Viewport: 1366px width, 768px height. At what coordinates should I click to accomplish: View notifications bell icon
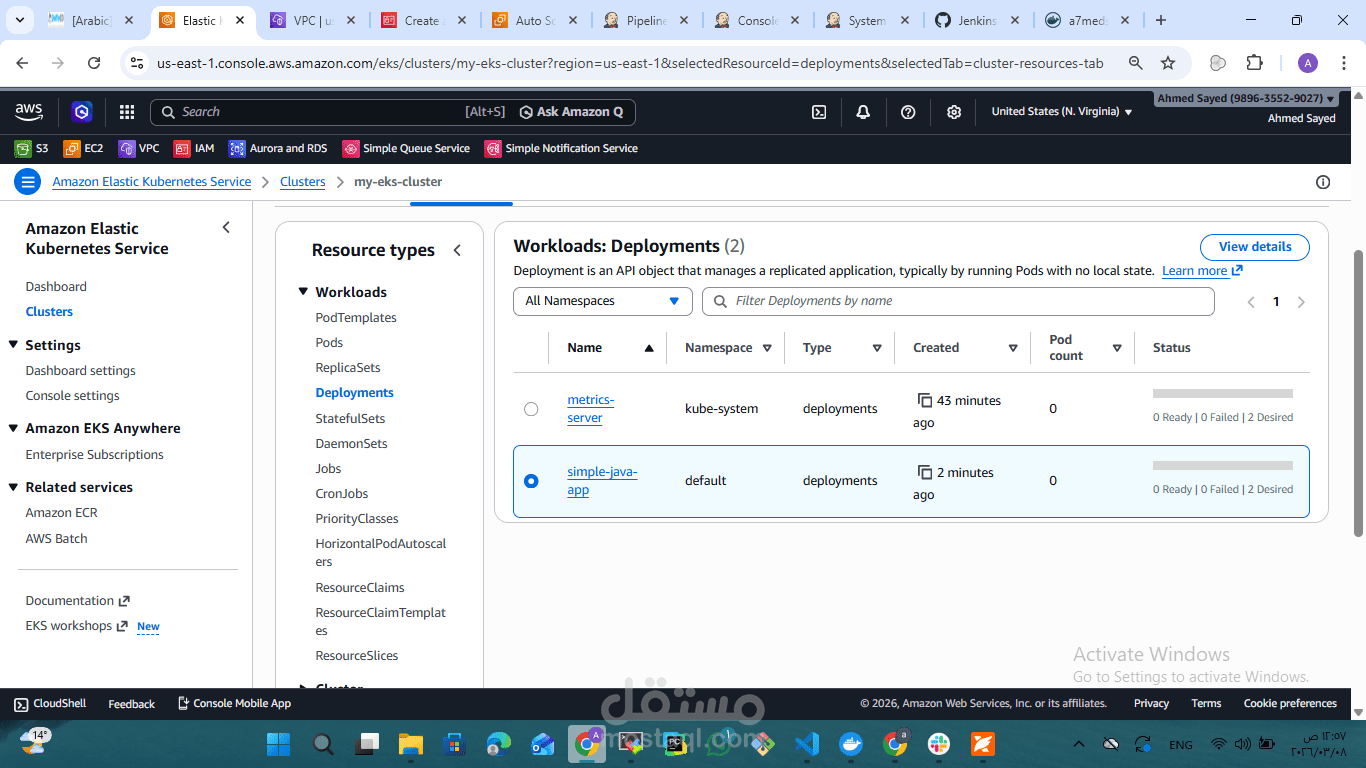coord(863,112)
